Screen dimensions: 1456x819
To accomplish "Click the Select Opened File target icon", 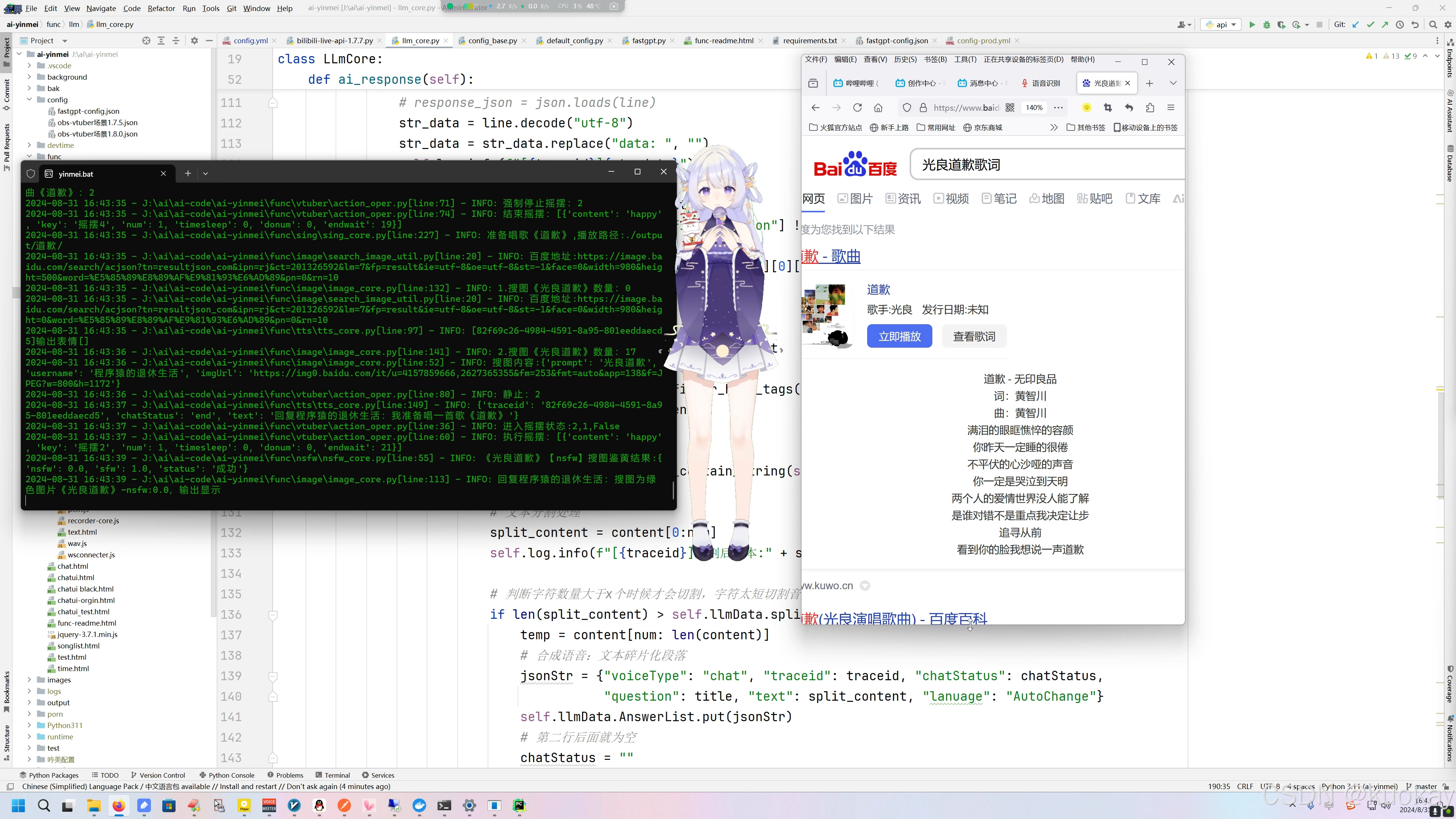I will (146, 41).
